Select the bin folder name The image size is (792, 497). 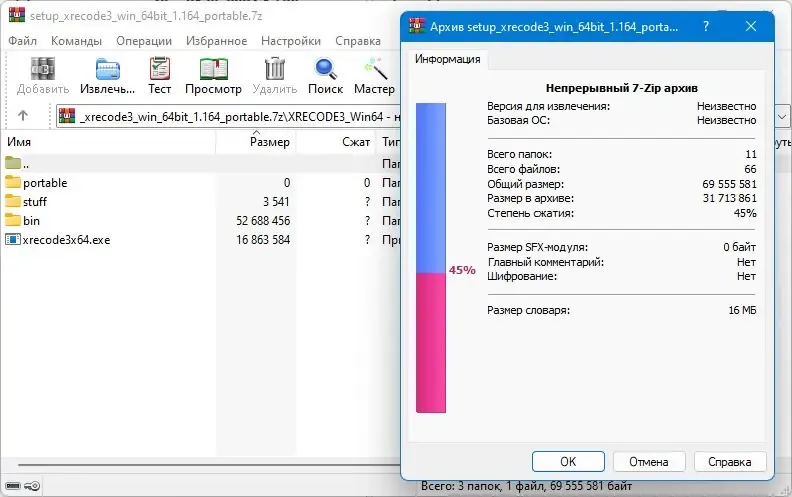click(x=31, y=221)
